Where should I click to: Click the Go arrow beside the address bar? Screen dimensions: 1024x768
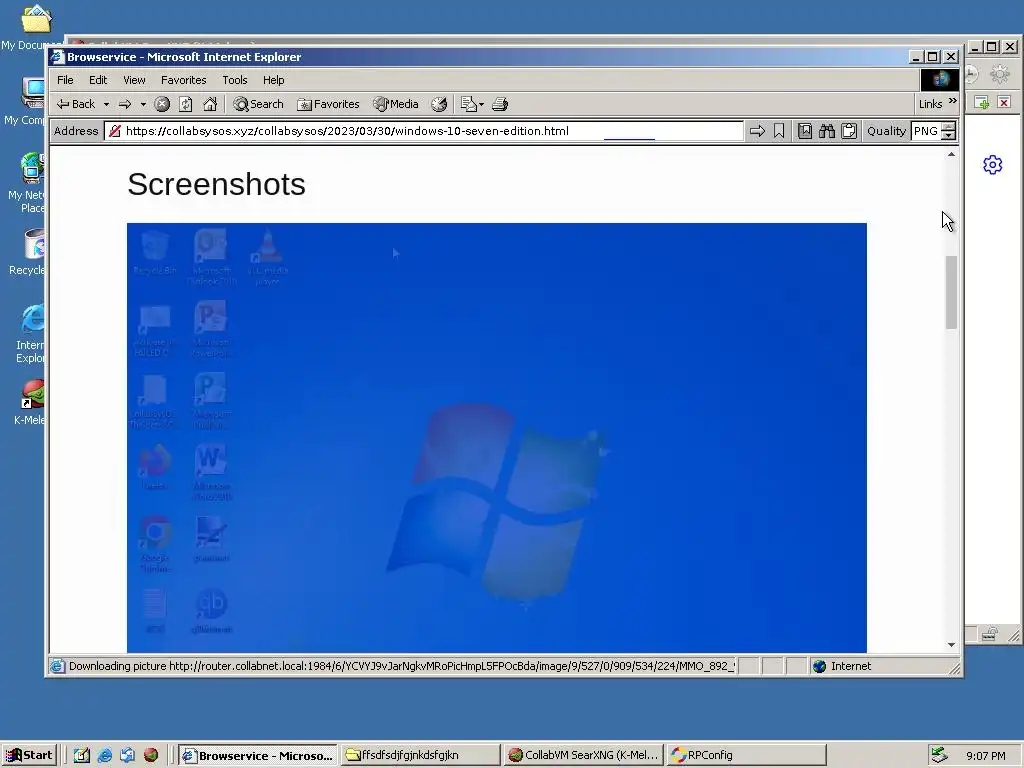pyautogui.click(x=757, y=131)
